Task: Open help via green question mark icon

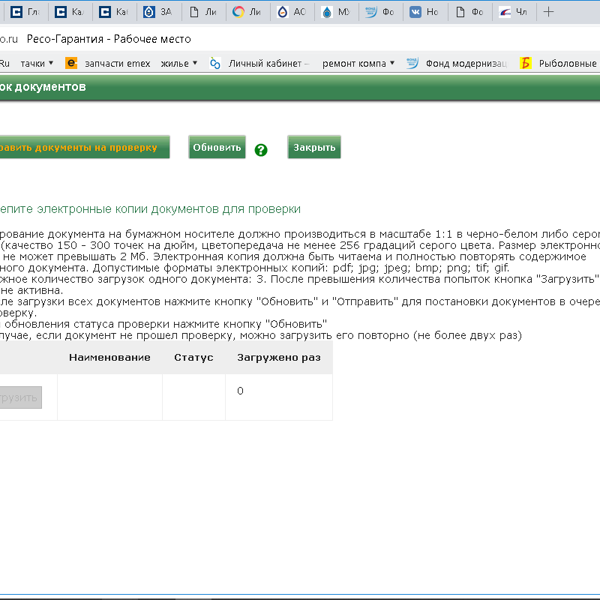Action: 261,150
